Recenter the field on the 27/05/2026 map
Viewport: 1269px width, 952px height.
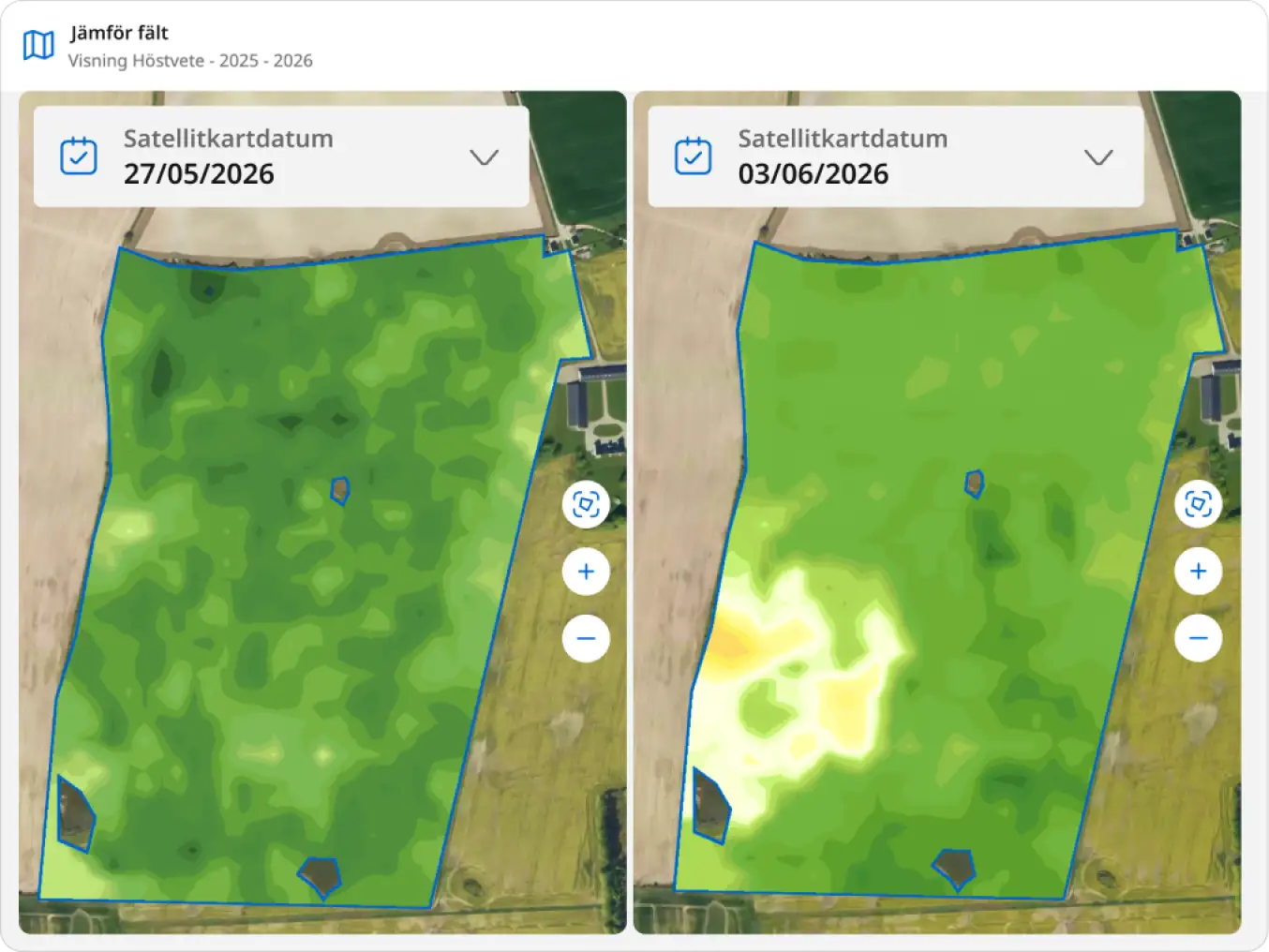click(586, 505)
